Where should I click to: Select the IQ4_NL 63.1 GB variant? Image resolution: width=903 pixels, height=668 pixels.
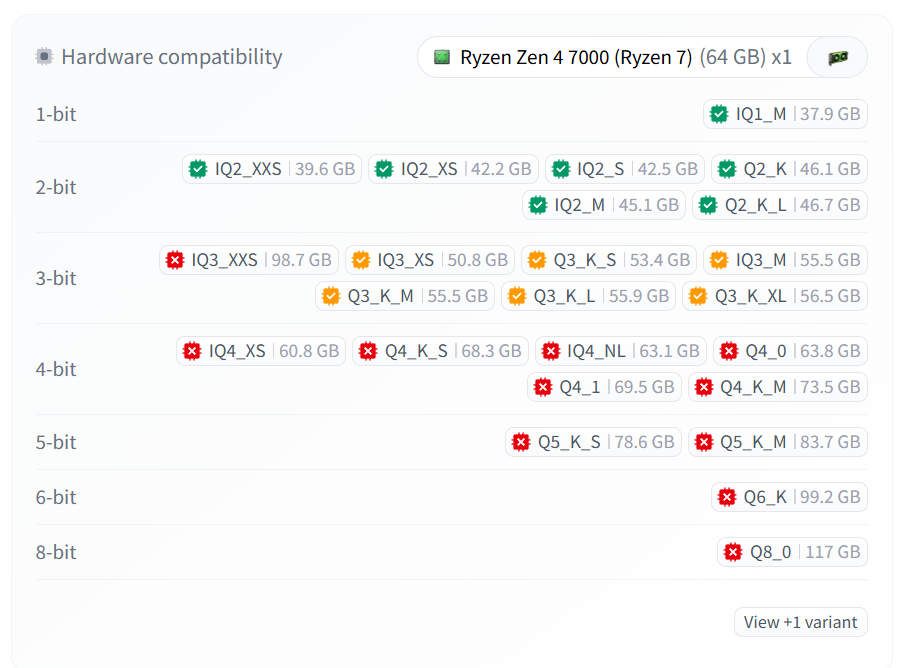(621, 351)
